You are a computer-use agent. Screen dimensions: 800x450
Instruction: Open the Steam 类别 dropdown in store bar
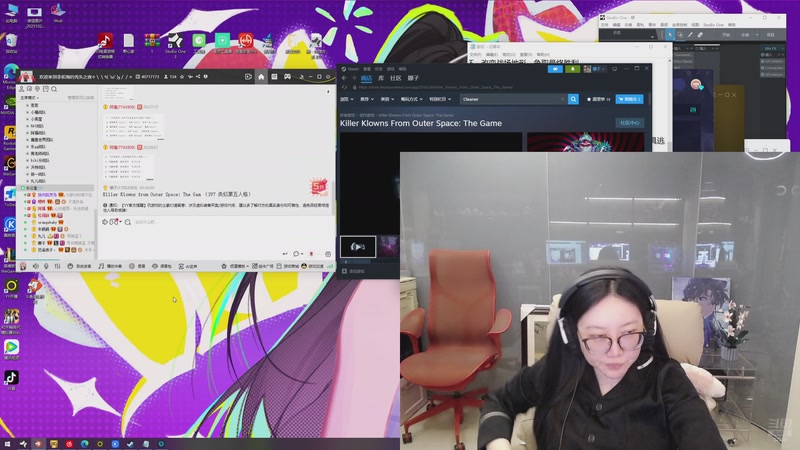387,99
